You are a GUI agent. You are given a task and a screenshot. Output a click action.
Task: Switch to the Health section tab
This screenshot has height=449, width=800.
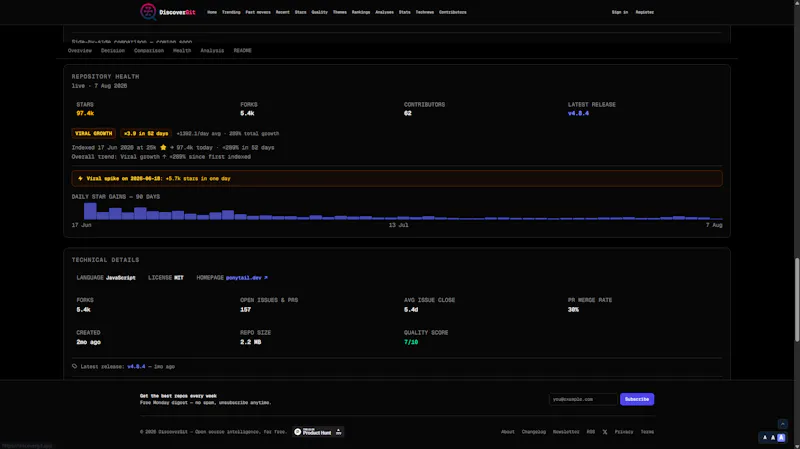pyautogui.click(x=182, y=51)
